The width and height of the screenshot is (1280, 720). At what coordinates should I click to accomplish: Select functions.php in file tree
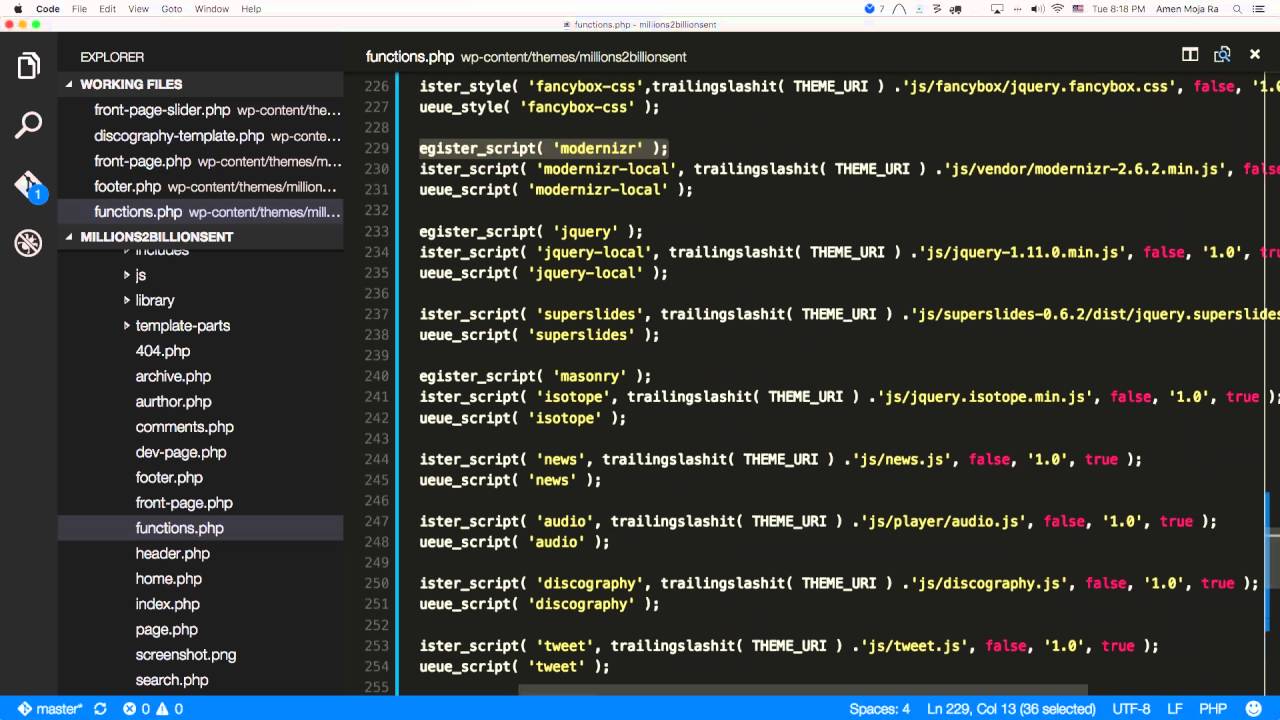pyautogui.click(x=200, y=528)
